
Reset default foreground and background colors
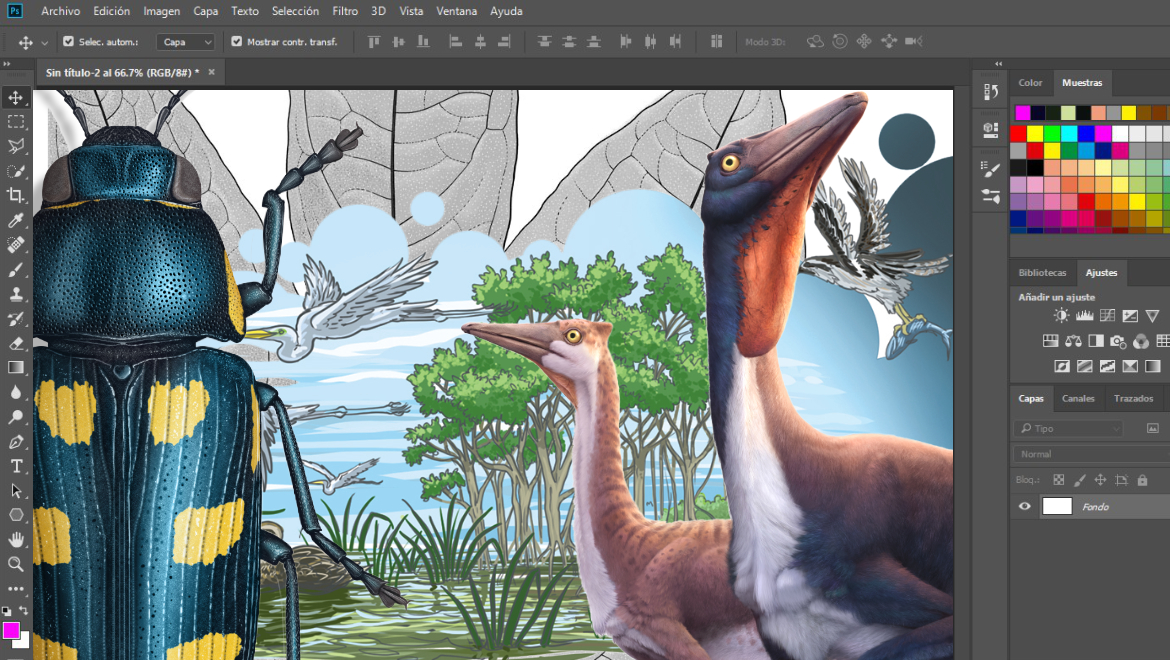coord(6,612)
